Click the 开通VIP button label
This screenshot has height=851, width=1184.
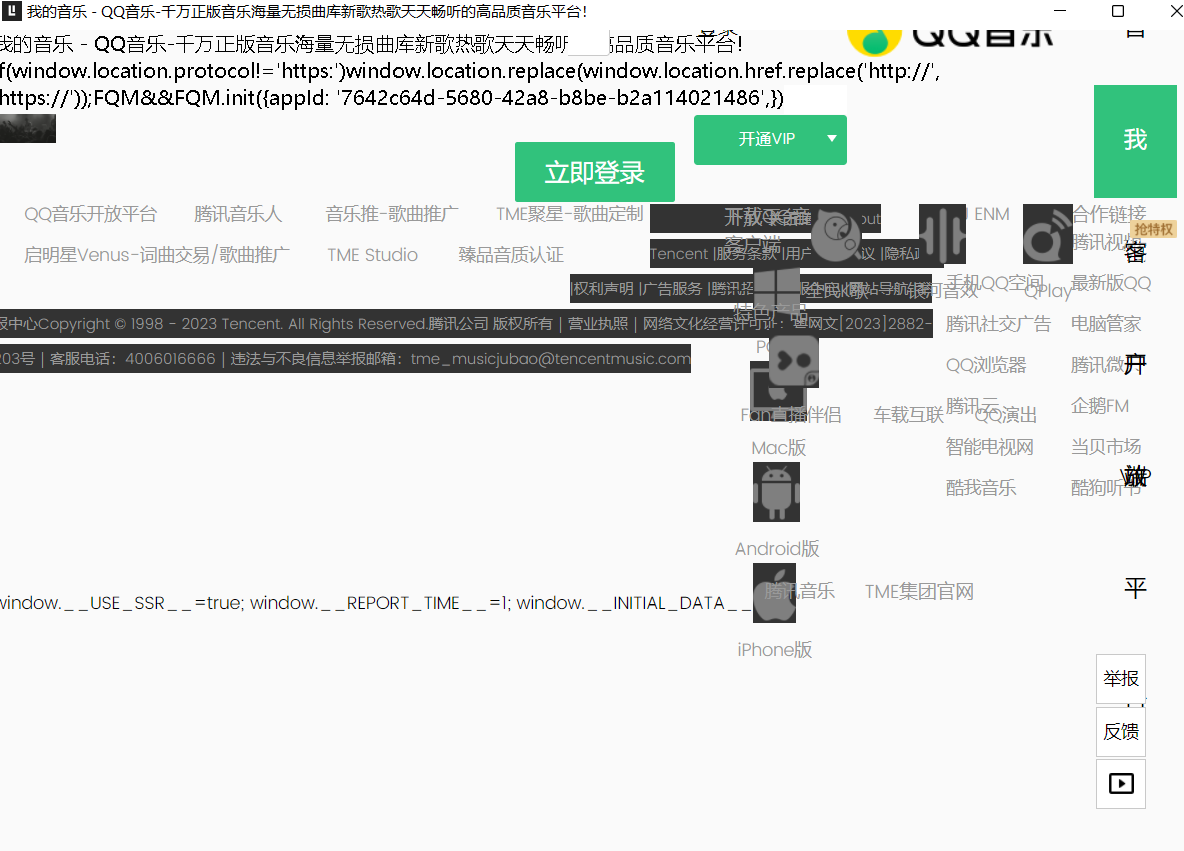[x=766, y=139]
